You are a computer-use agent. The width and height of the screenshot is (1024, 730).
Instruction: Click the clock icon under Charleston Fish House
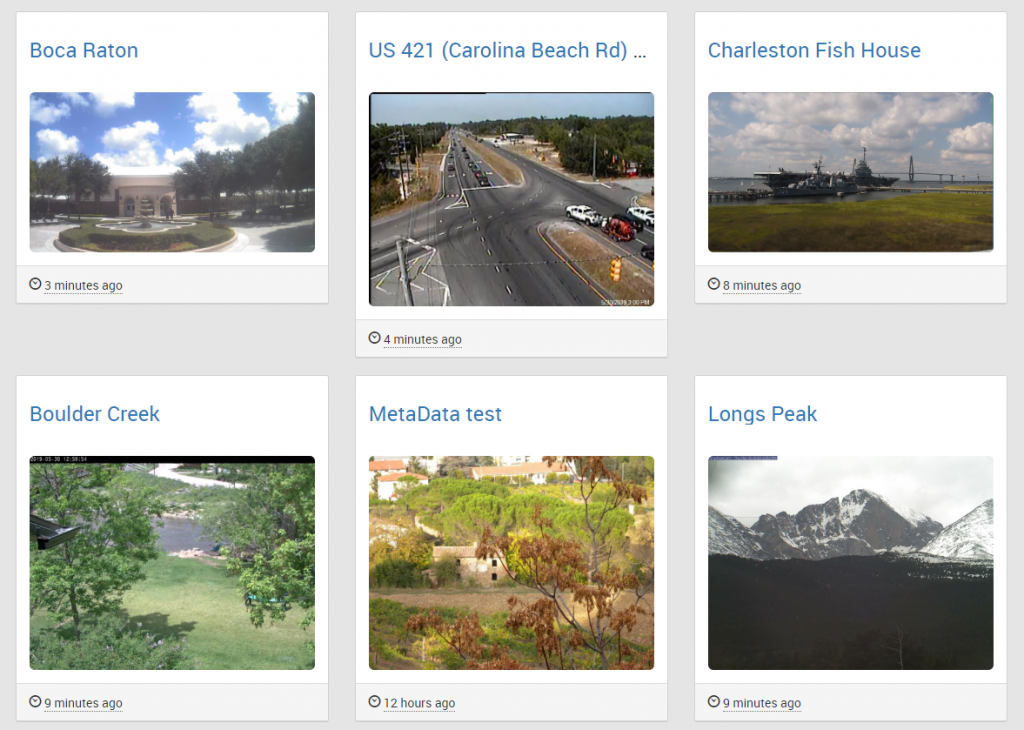714,284
